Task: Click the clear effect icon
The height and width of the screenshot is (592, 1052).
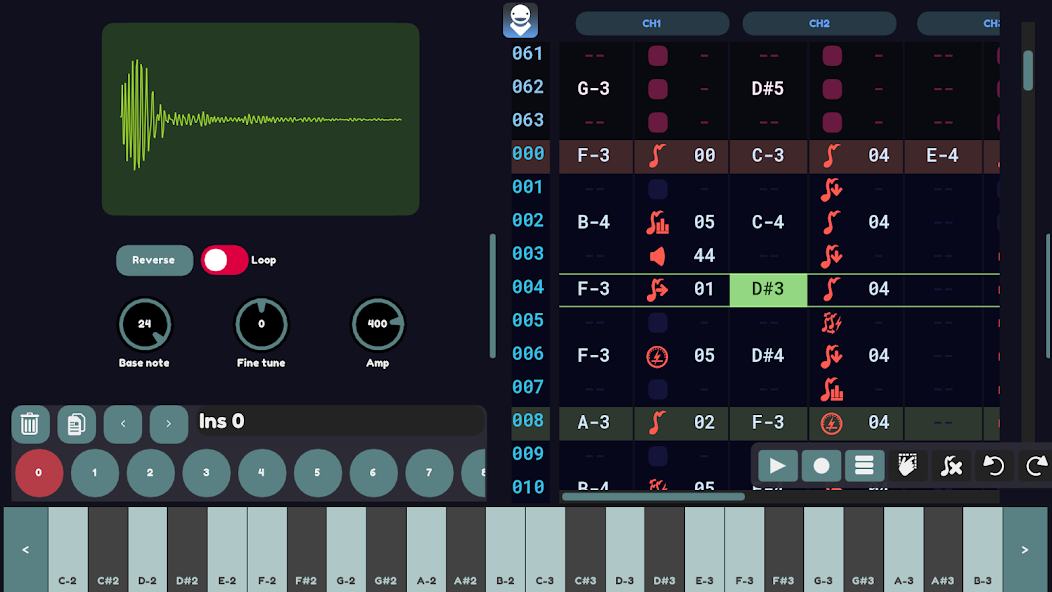Action: pos(951,466)
